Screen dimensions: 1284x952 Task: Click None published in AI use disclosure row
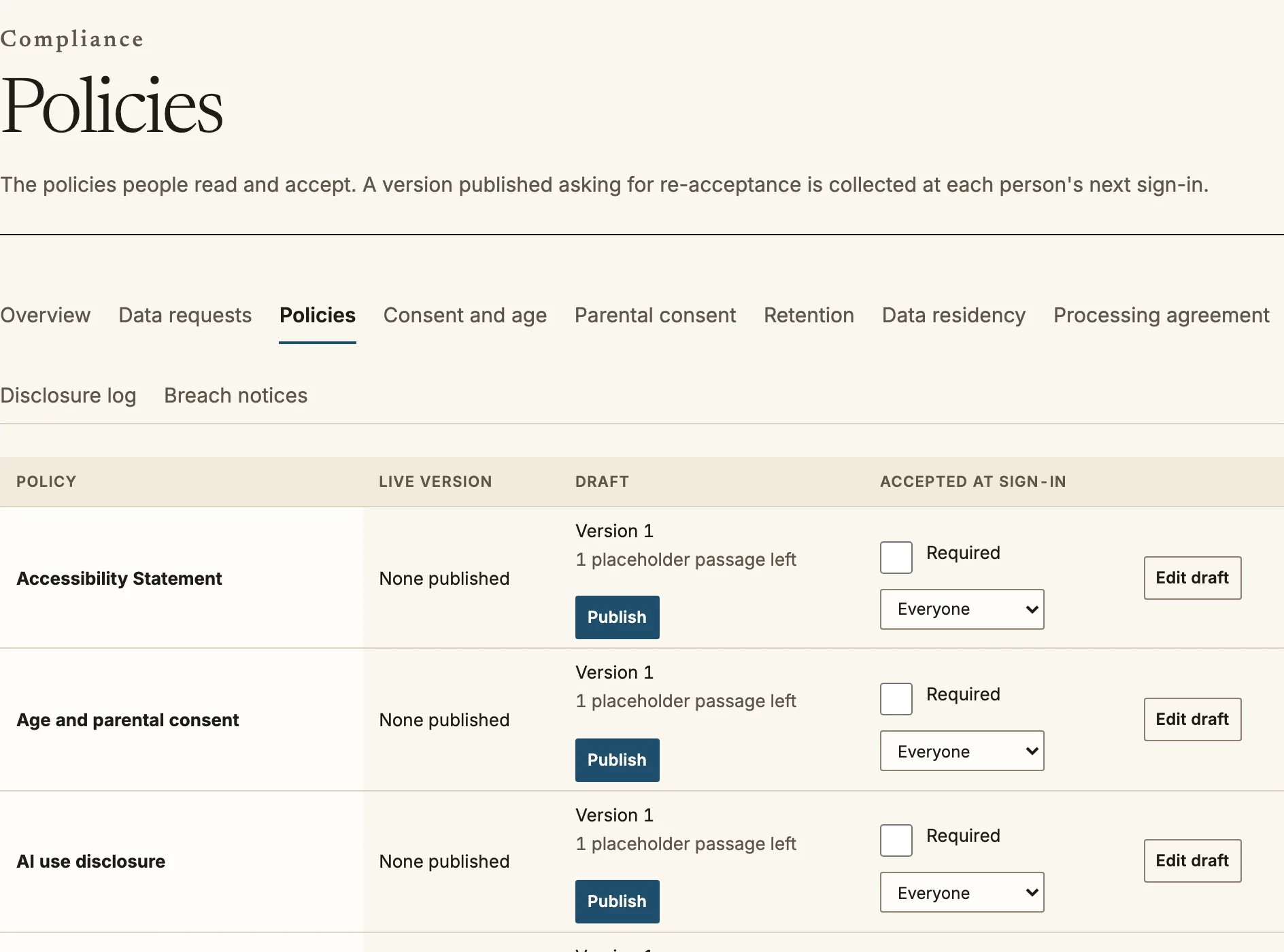(444, 861)
